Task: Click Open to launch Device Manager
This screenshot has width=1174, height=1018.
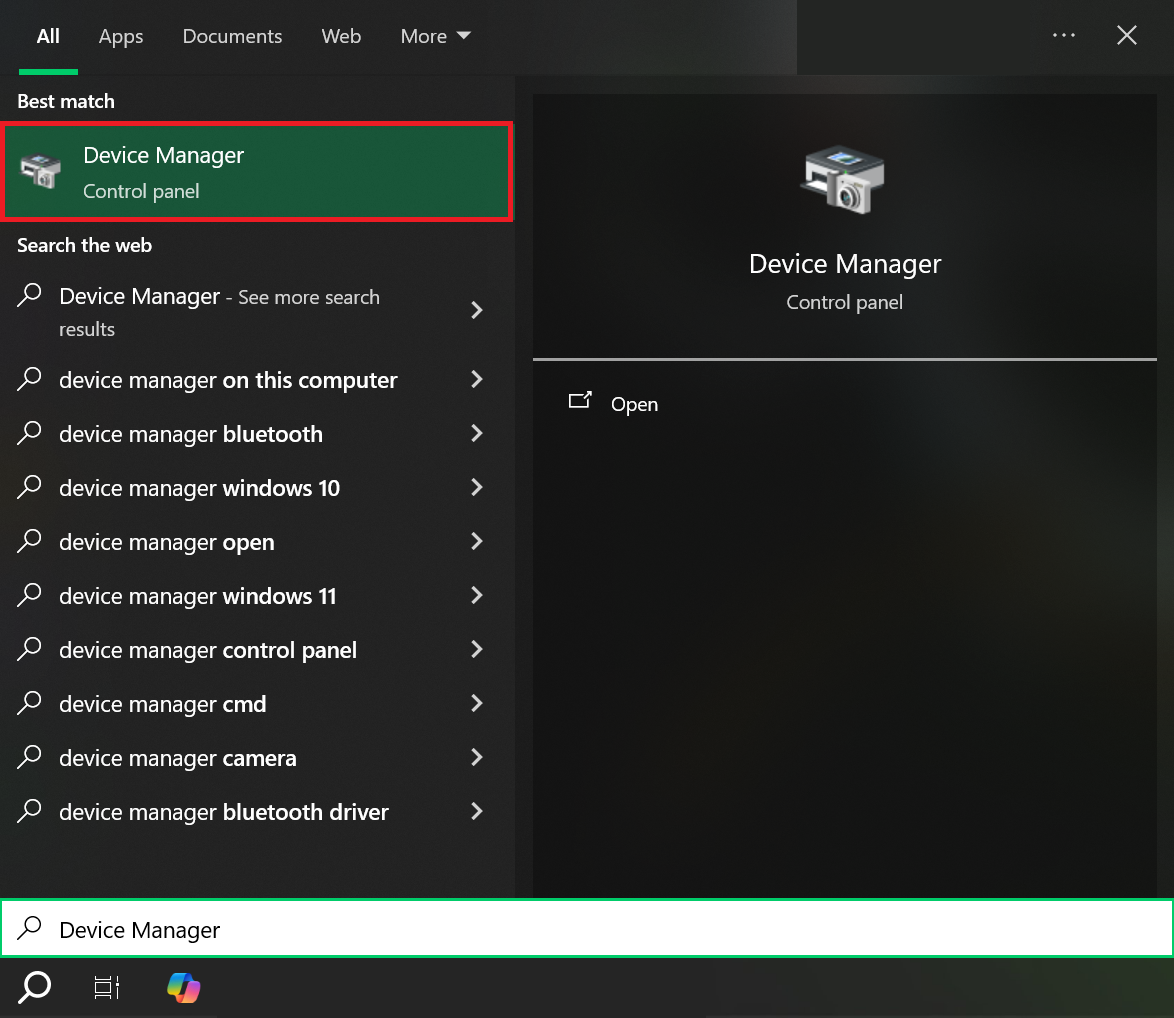Action: tap(634, 404)
